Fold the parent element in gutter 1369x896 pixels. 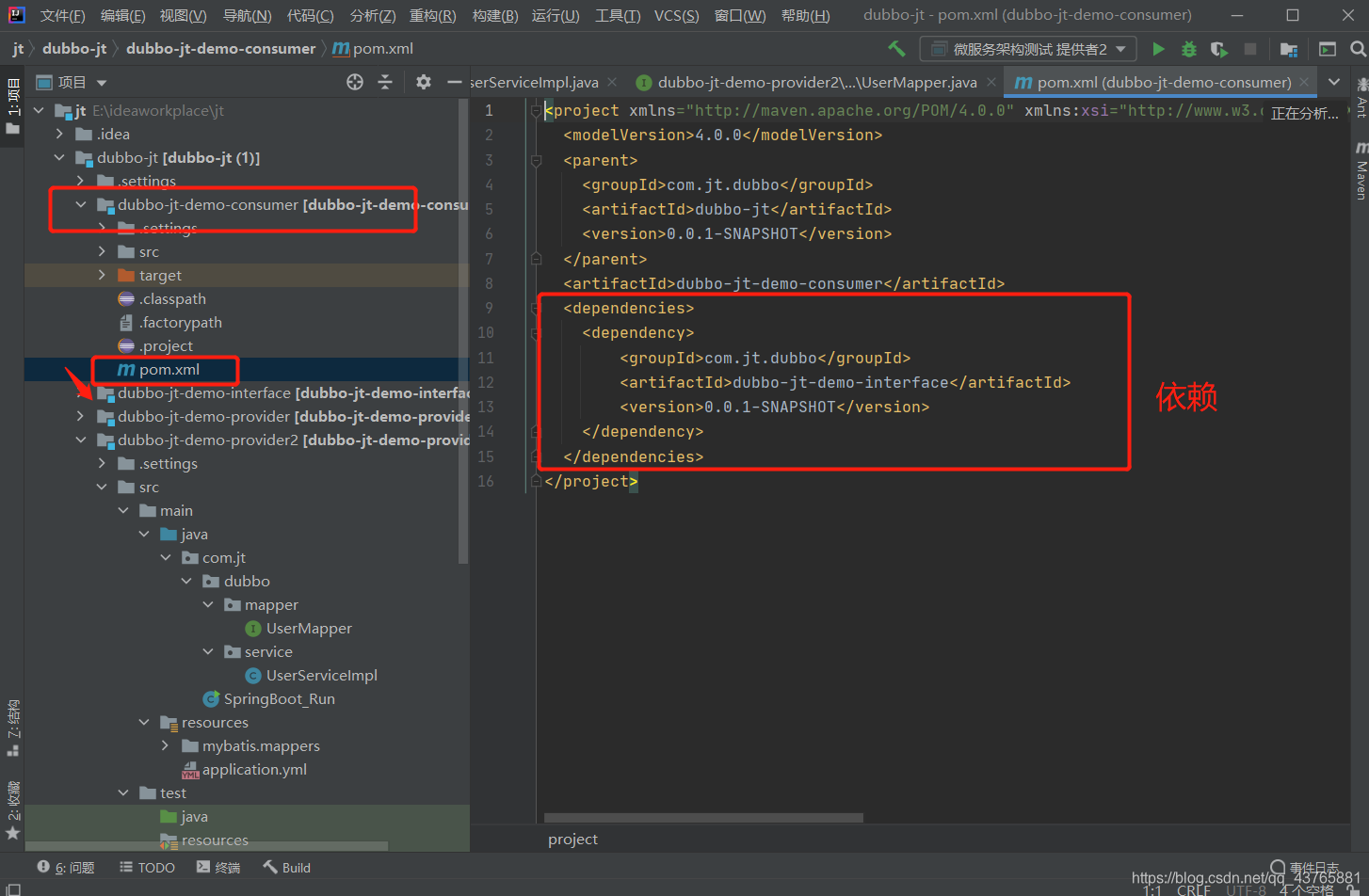coord(536,161)
